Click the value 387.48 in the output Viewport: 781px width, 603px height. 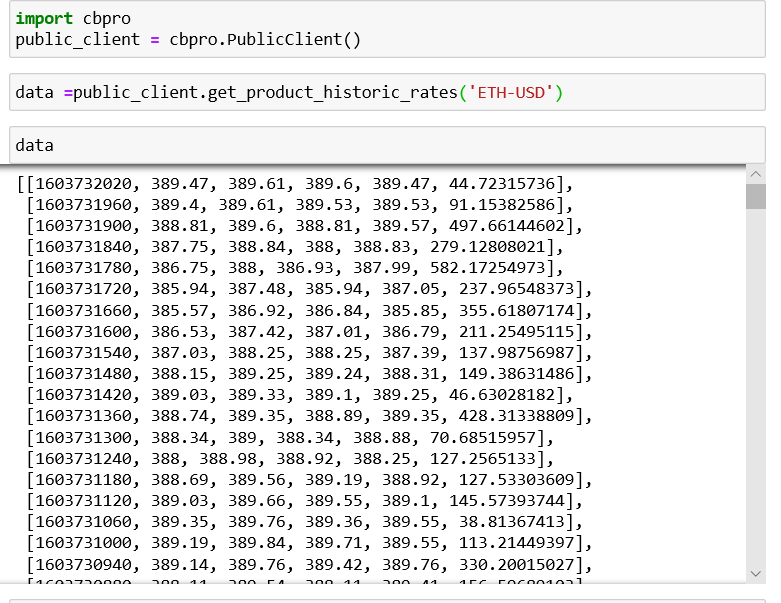pos(257,289)
